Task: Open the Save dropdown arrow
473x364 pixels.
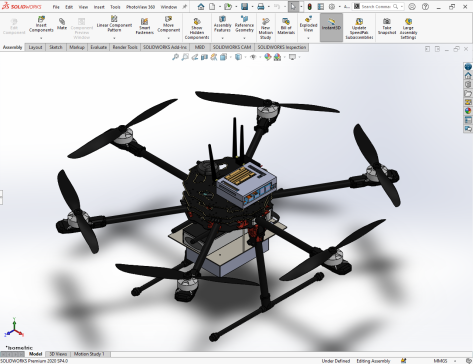Action: pos(252,7)
